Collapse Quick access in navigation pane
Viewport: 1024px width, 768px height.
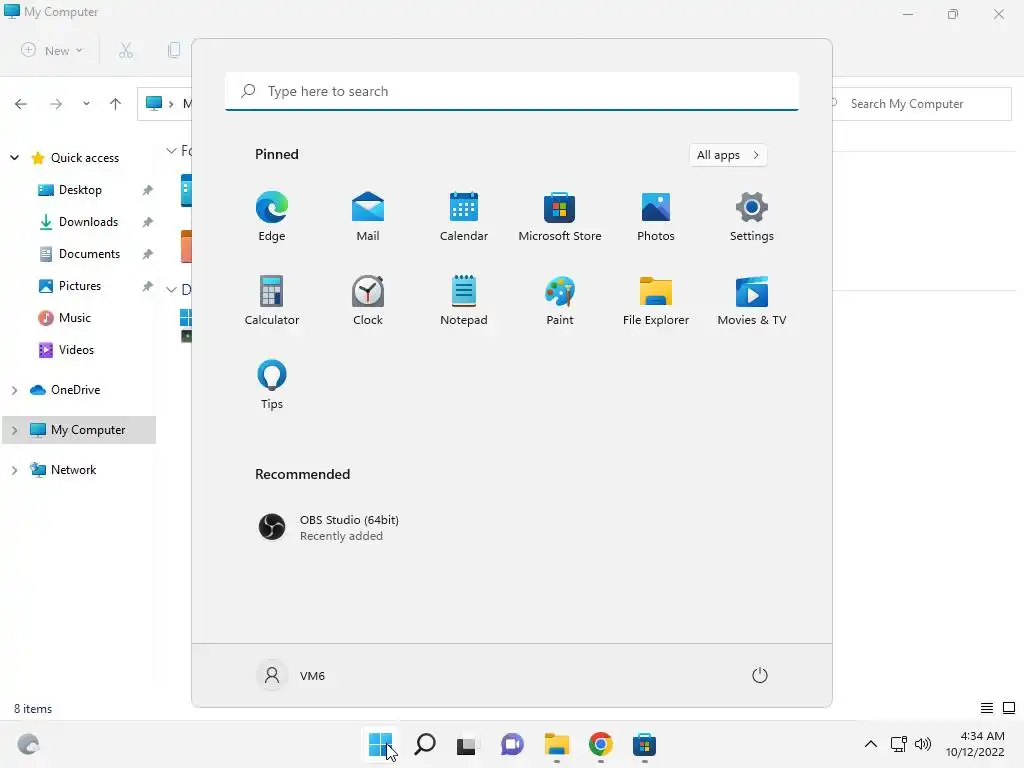point(14,157)
